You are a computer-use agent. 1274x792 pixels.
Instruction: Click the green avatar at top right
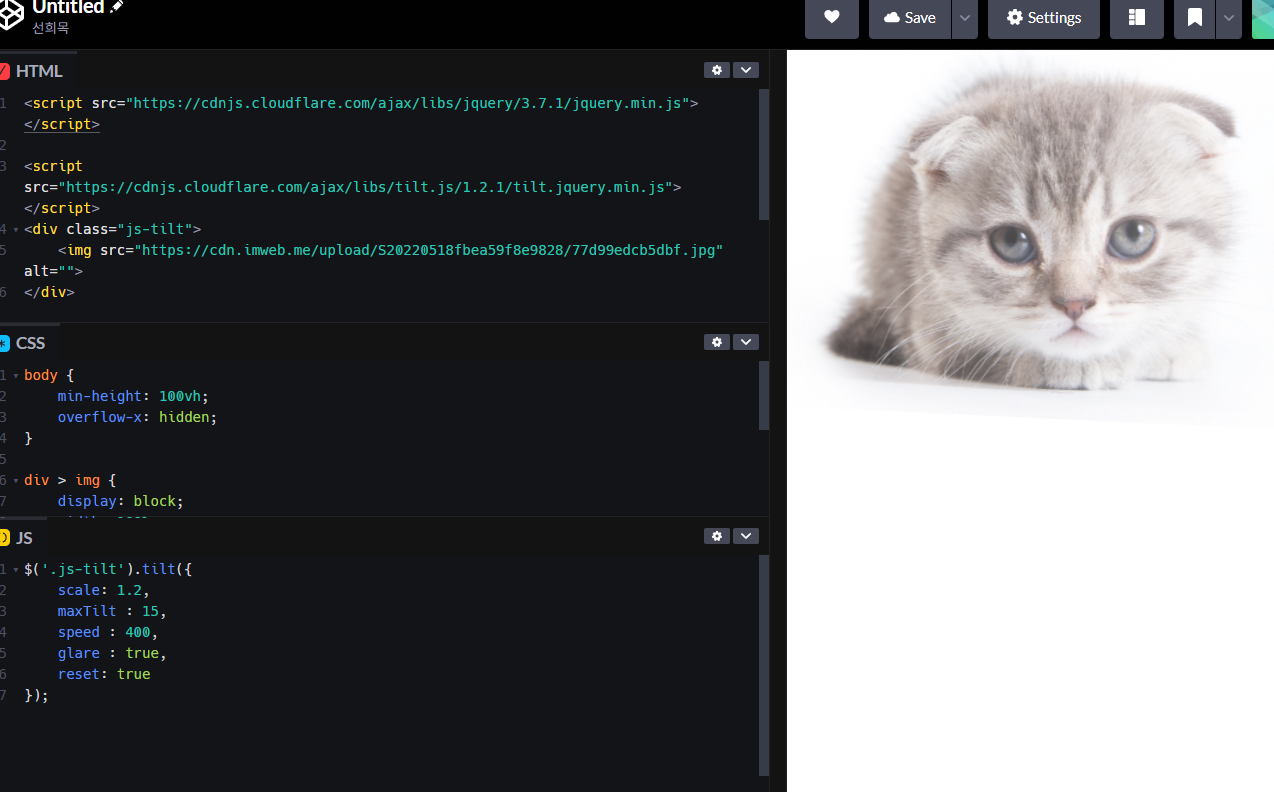pyautogui.click(x=1263, y=17)
